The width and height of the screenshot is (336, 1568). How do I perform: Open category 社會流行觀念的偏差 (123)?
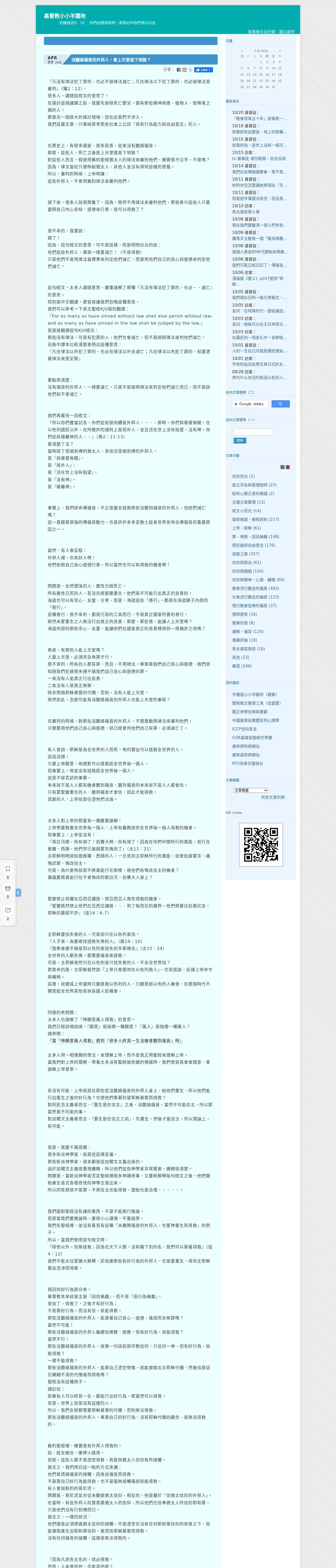[255, 597]
